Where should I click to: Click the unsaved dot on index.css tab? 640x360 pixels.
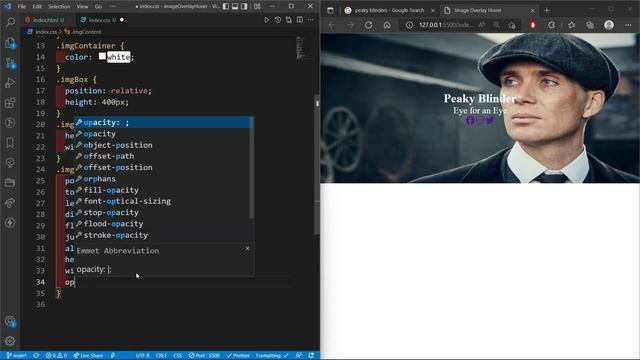coord(122,20)
